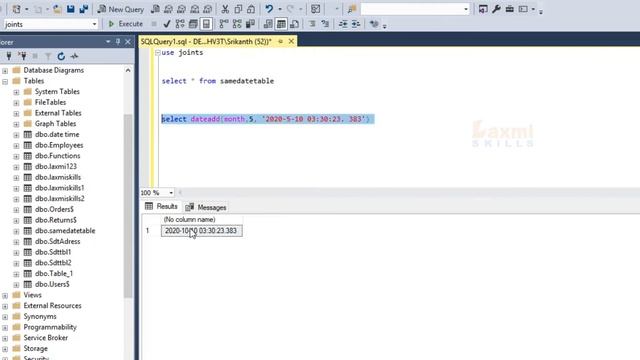
Task: Click the Decrease Indent icon
Action: 343,24
